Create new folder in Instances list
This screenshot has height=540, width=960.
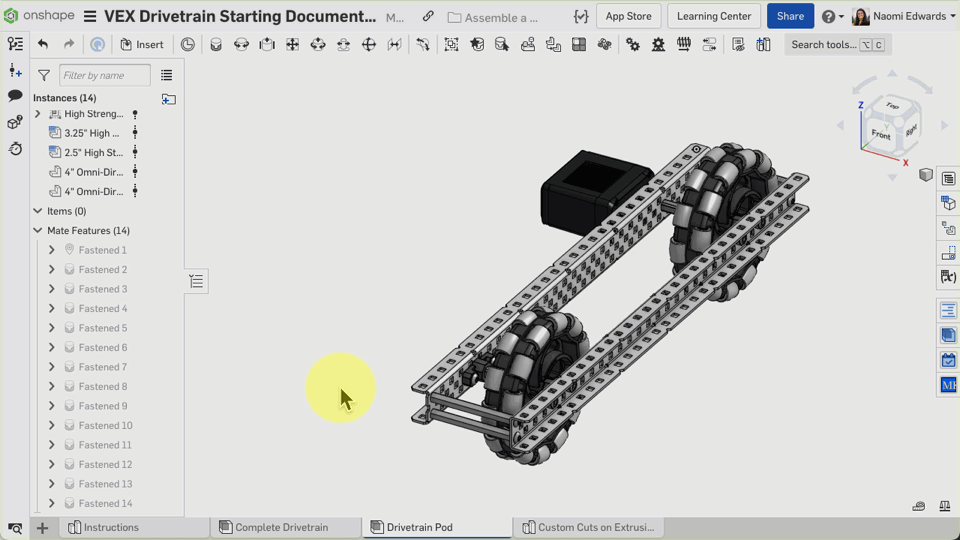tap(168, 98)
